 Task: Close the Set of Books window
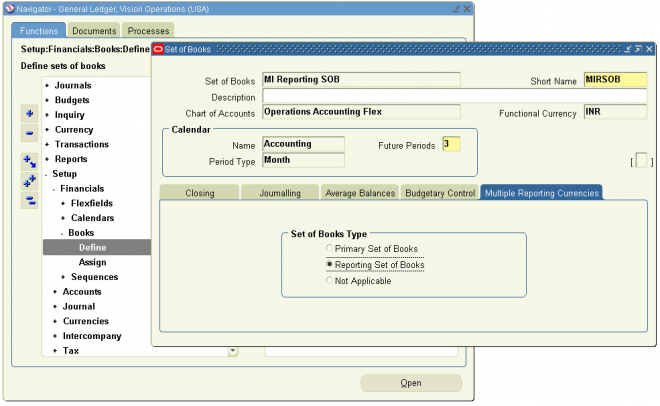(x=649, y=49)
